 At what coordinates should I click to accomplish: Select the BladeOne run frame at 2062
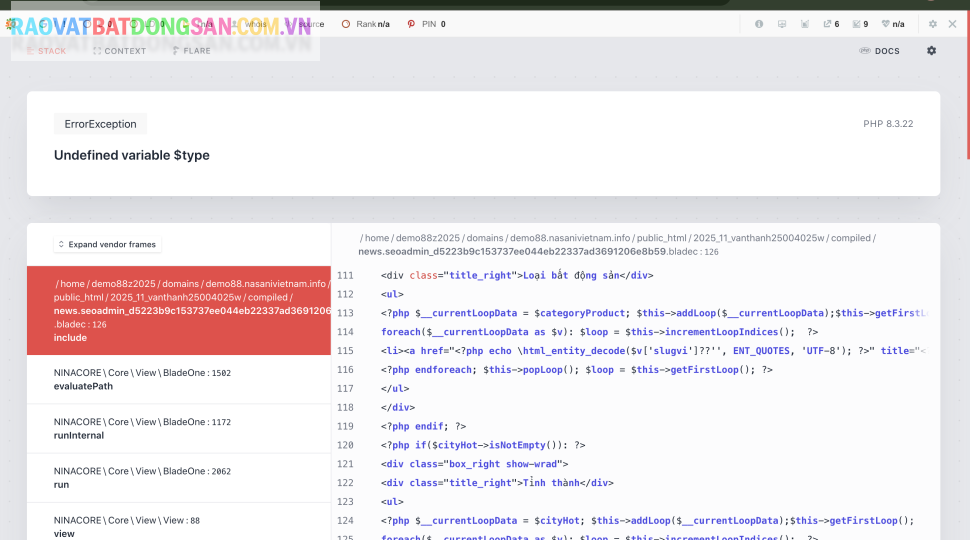(x=178, y=477)
